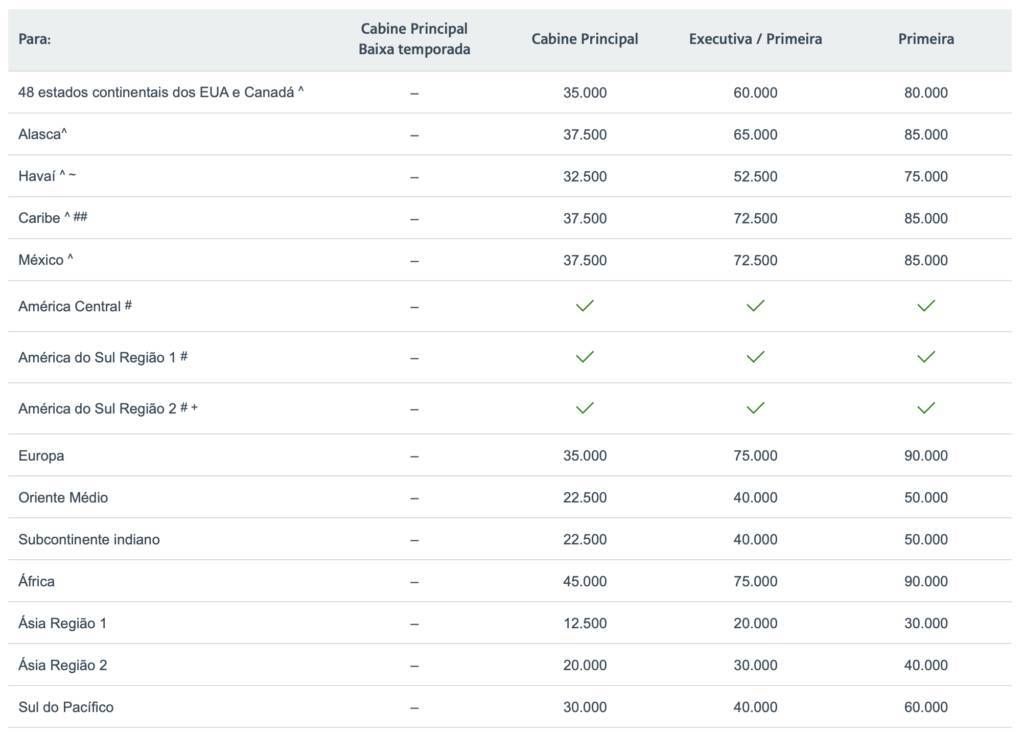This screenshot has width=1024, height=732.
Task: Click the checkmark for América Central under Cabine Principal
Action: [584, 306]
